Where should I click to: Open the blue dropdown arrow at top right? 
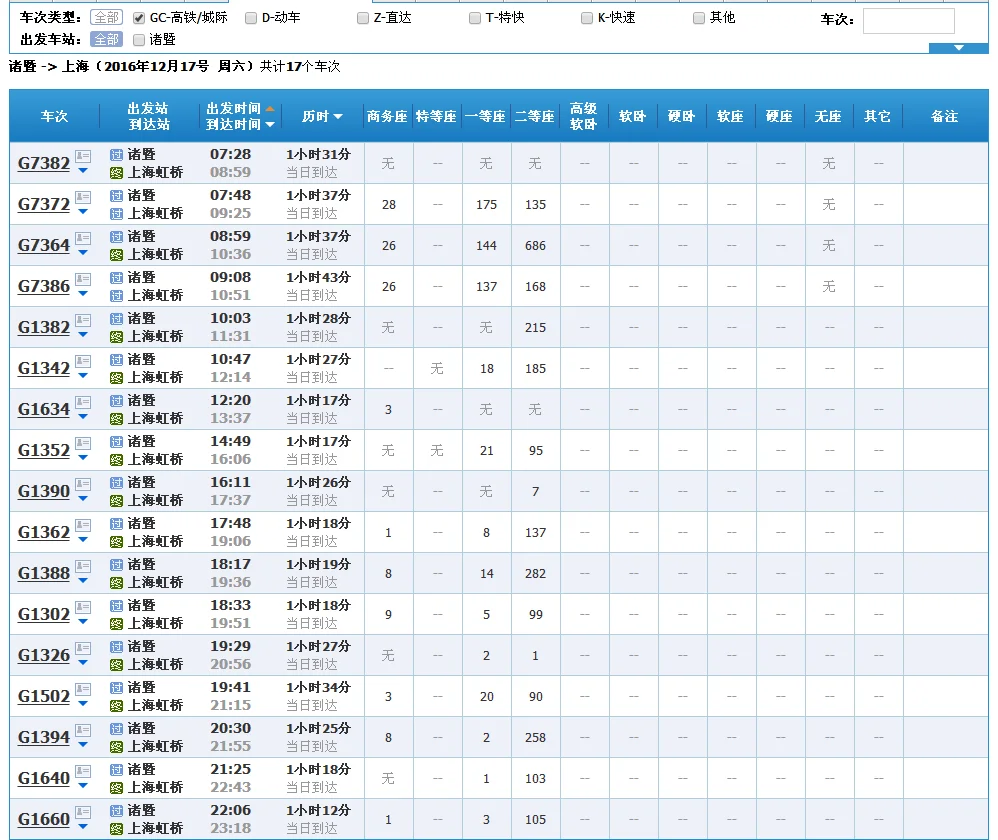tap(958, 47)
